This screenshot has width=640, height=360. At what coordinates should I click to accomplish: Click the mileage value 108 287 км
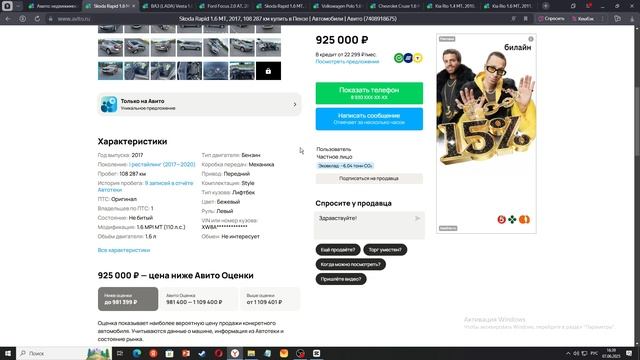pyautogui.click(x=133, y=174)
